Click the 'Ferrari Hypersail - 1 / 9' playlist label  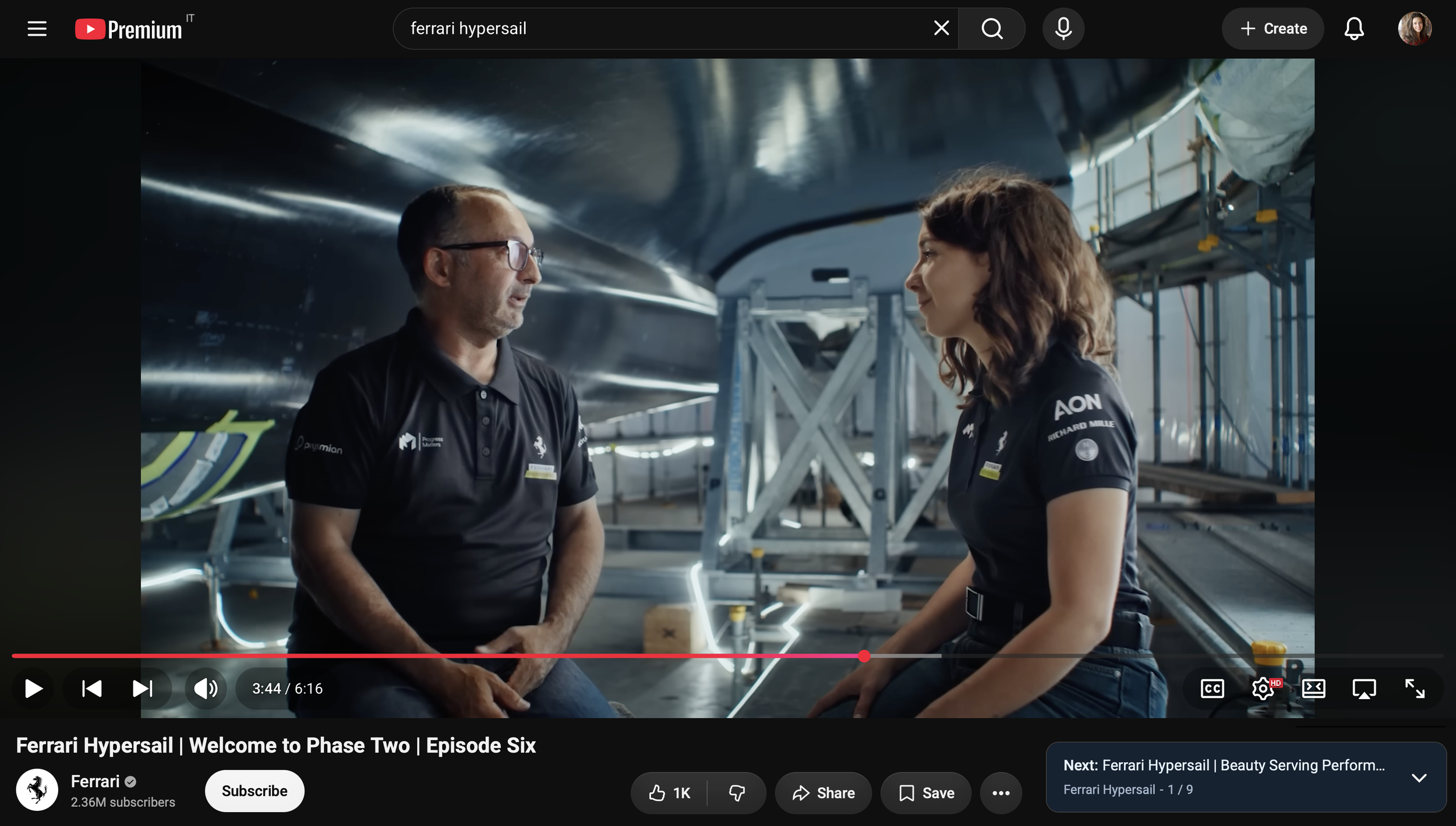click(x=1128, y=789)
